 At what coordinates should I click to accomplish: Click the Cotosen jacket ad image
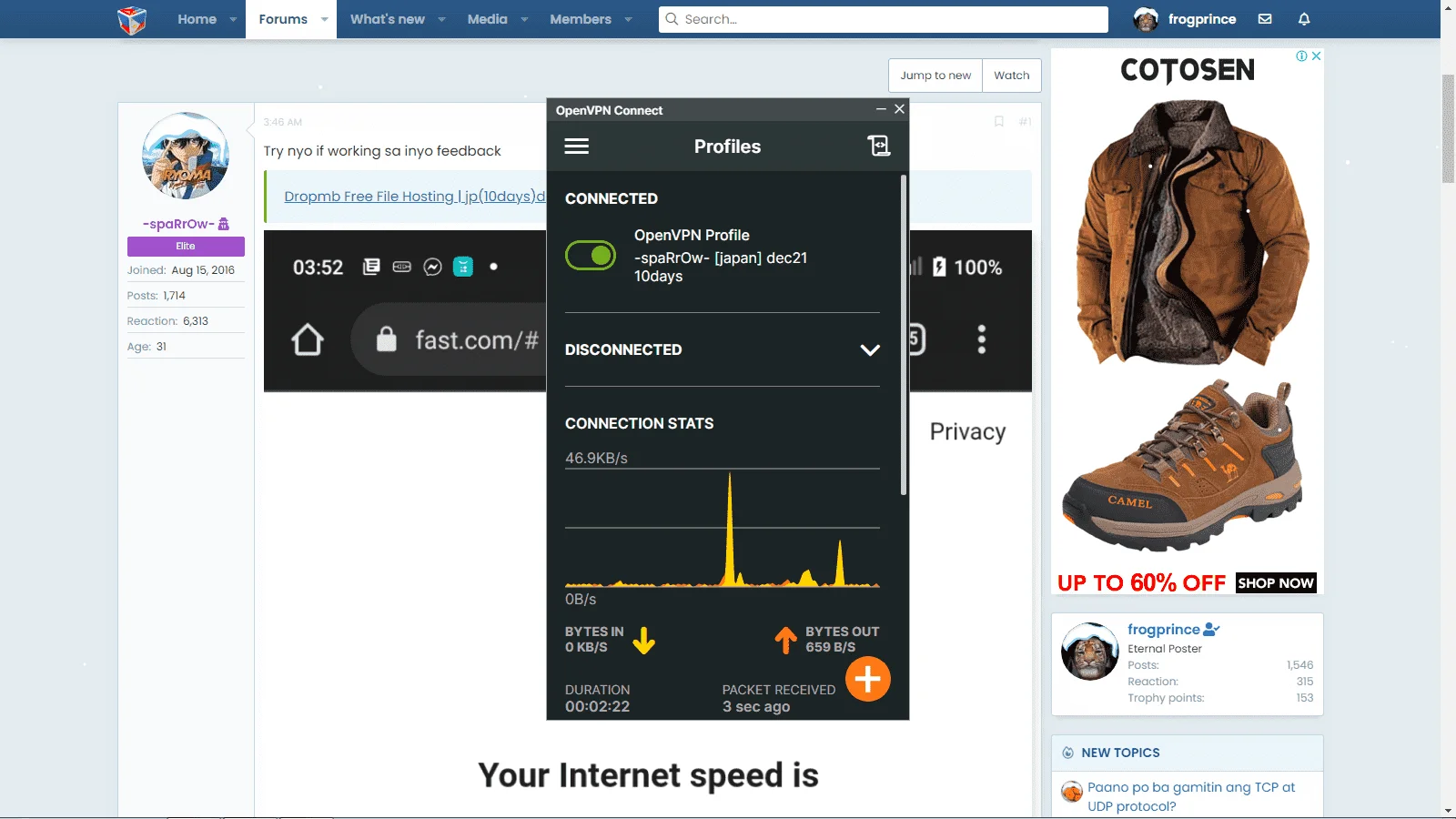click(x=1192, y=232)
